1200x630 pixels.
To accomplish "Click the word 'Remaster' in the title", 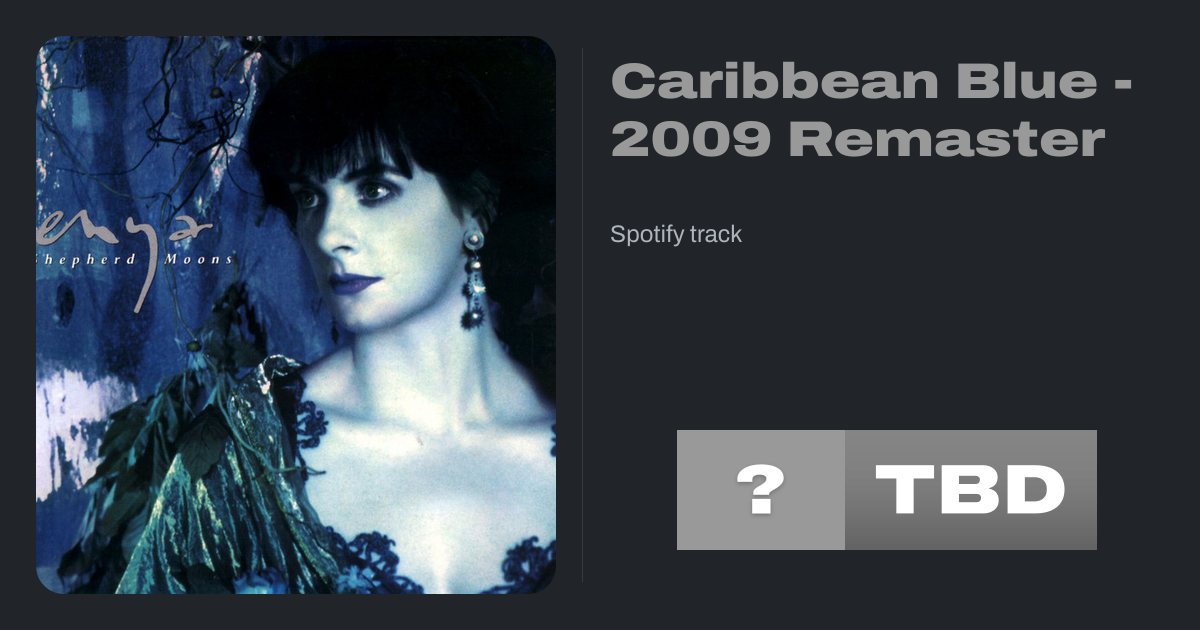I will click(x=947, y=140).
